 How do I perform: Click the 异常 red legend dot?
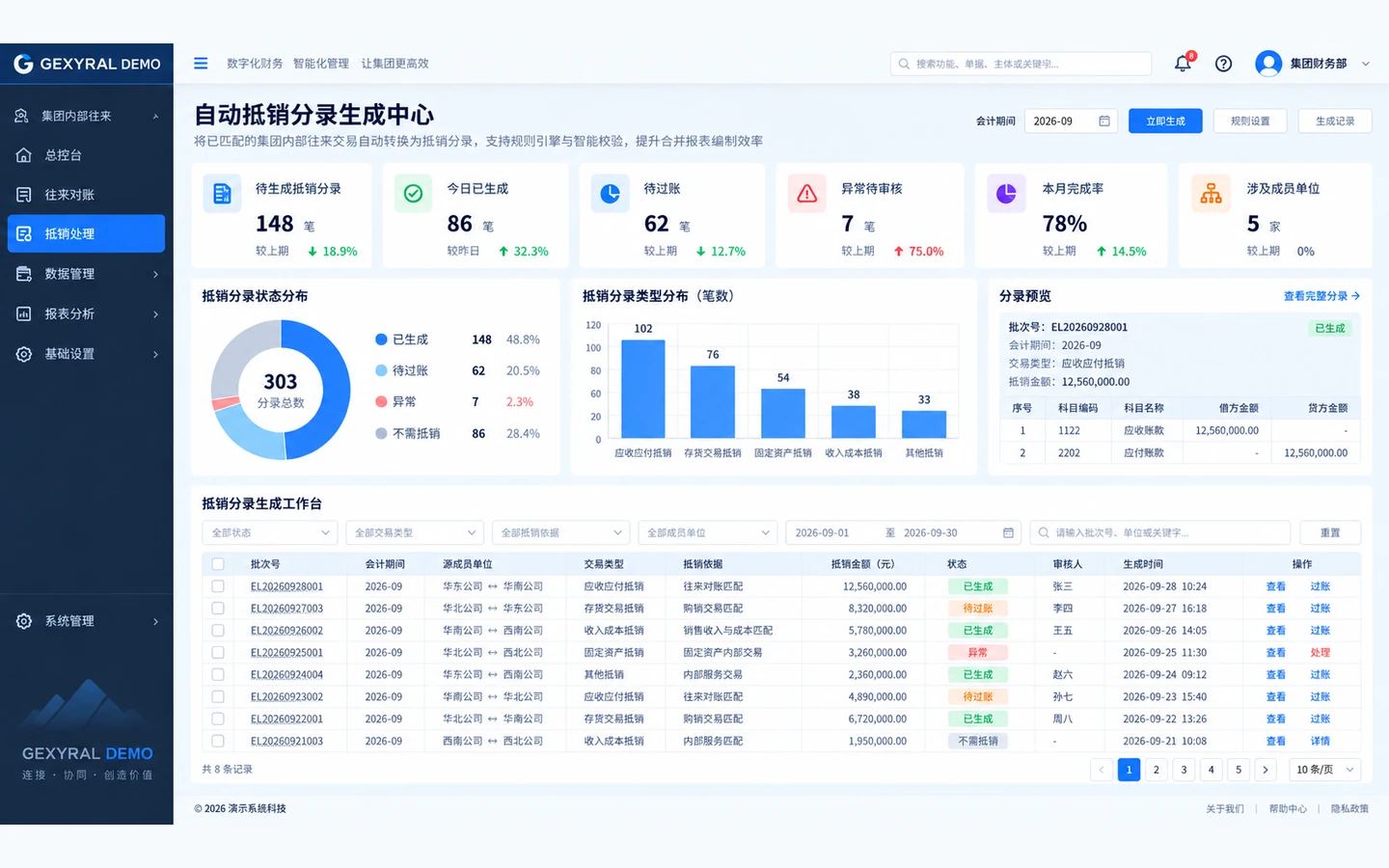(x=381, y=401)
